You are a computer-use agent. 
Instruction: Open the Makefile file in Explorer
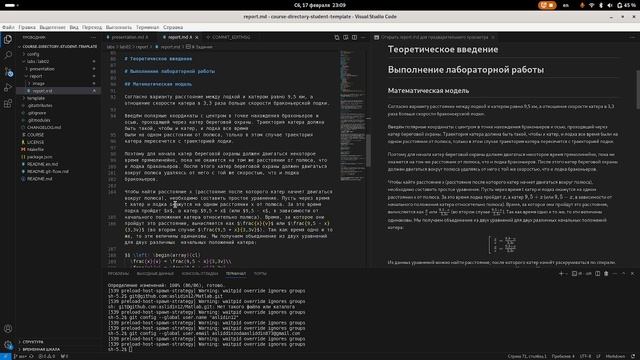point(58,149)
